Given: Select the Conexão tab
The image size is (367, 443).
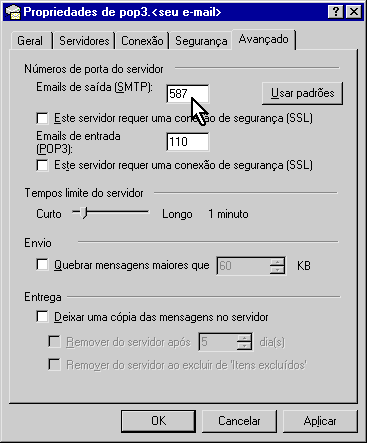Looking at the screenshot, I should coord(142,41).
